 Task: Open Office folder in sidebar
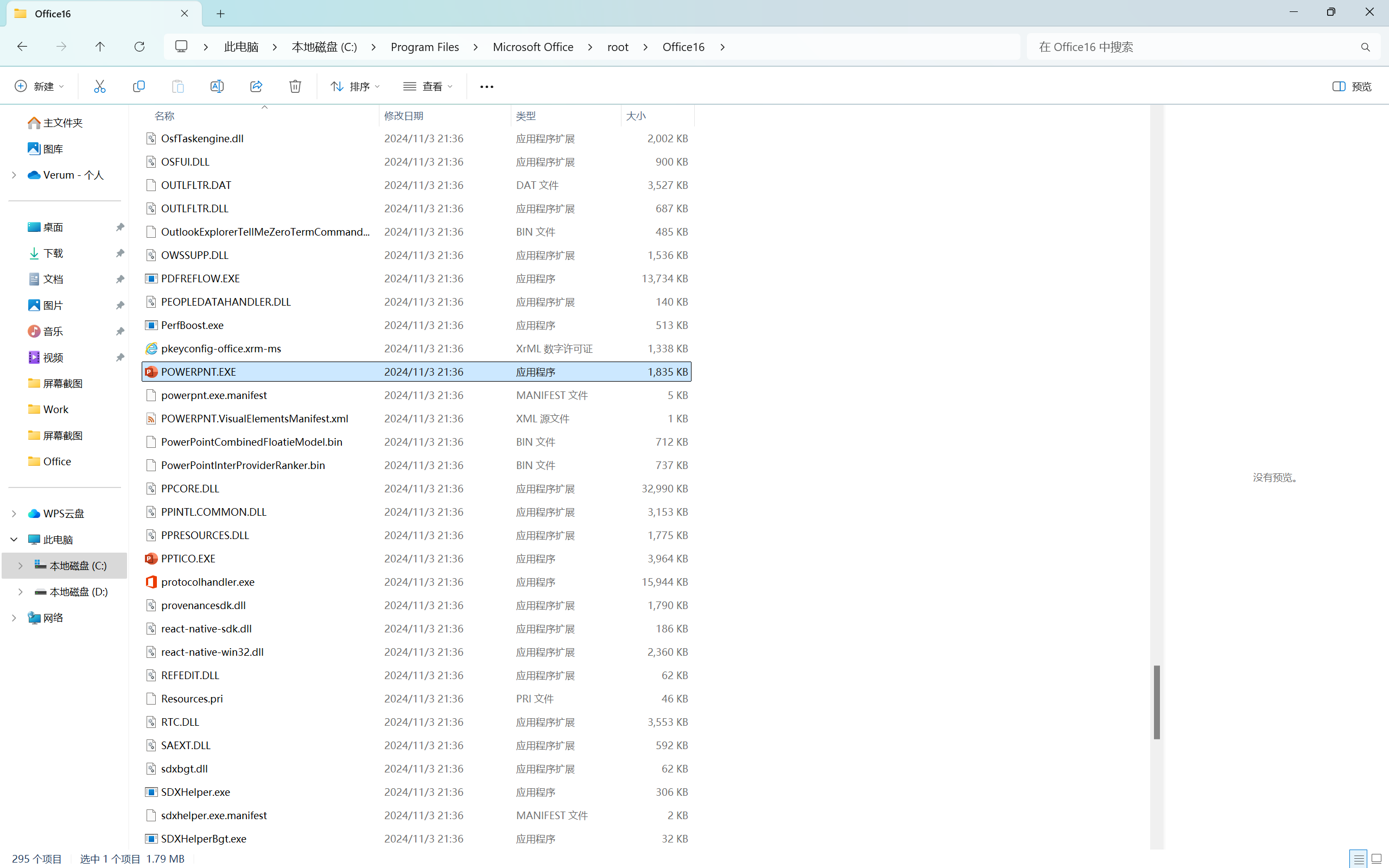coord(49,461)
